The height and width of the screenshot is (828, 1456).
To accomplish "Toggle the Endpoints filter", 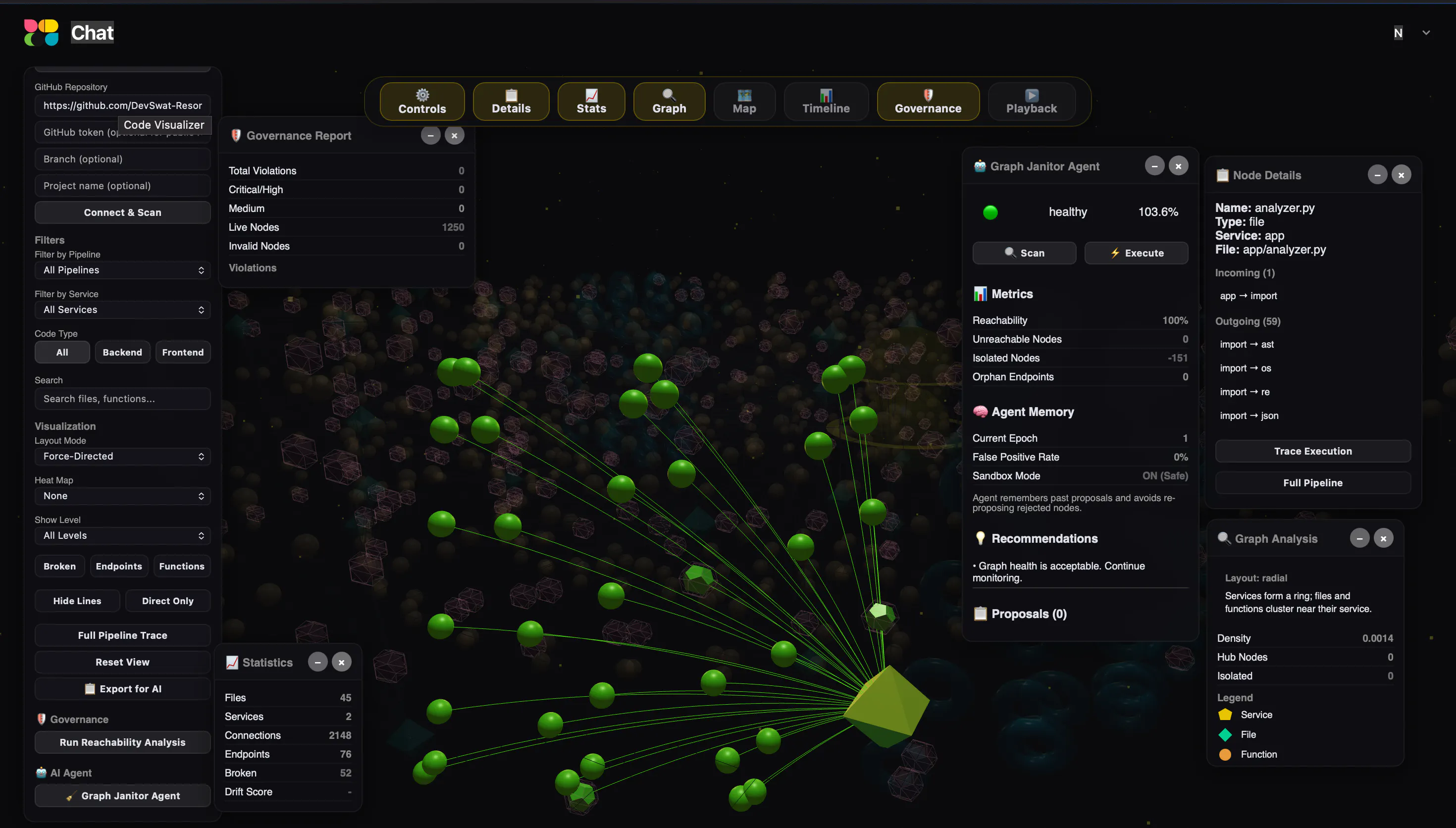I will 118,567.
